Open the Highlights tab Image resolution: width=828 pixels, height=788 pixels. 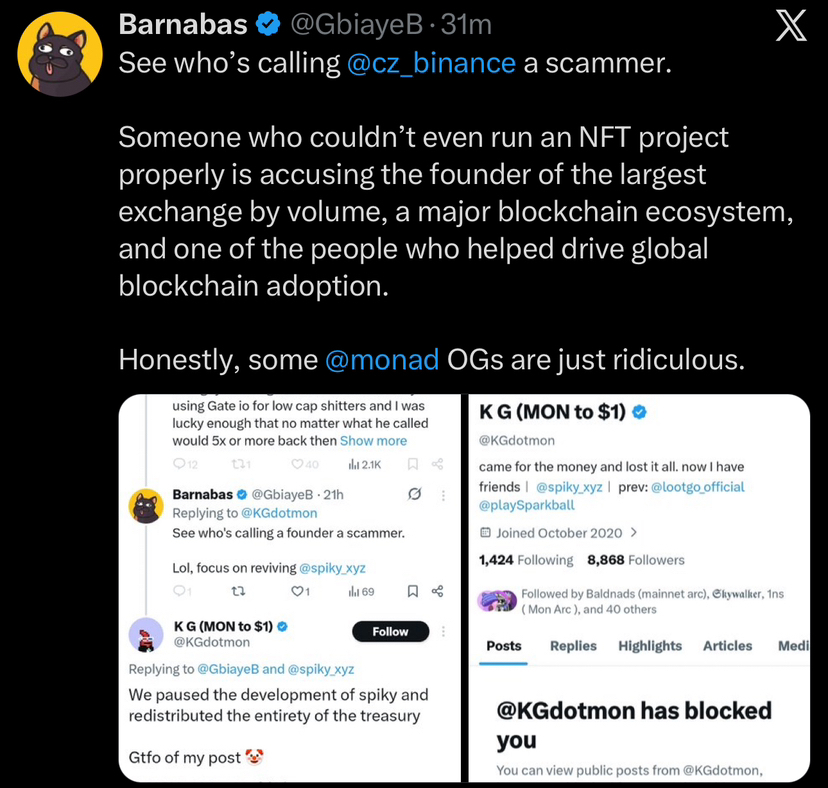(x=650, y=646)
